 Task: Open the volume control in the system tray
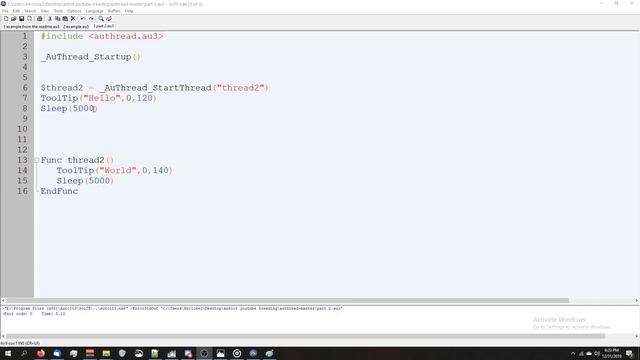(597, 353)
